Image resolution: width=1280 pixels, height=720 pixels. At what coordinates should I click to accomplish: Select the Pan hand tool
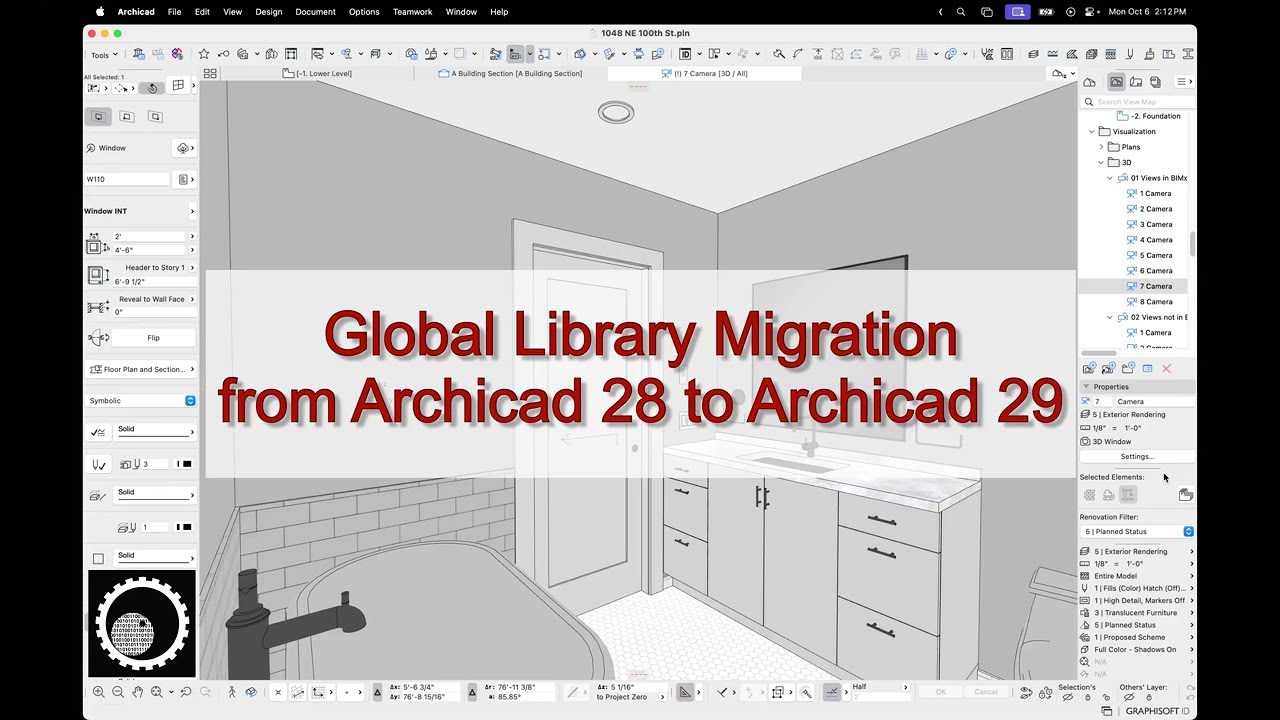point(138,691)
